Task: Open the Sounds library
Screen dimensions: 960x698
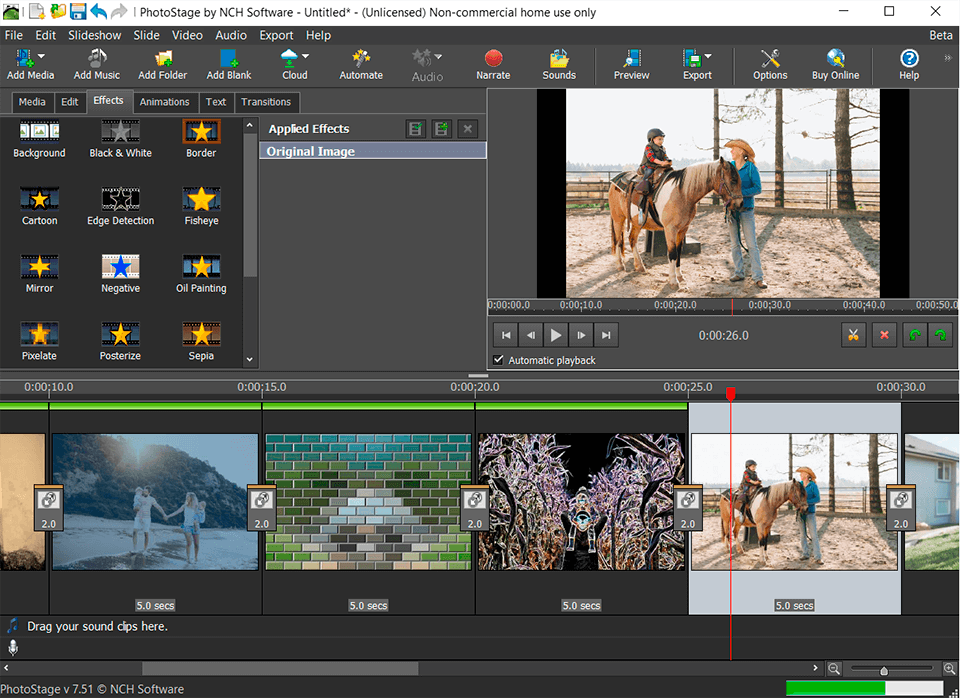Action: point(559,59)
